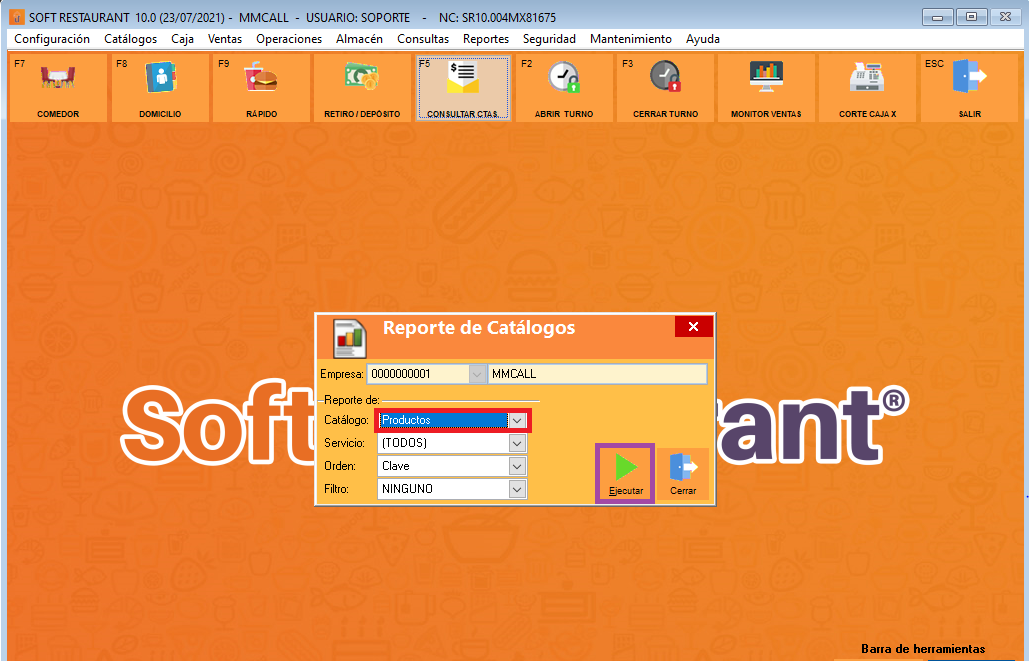This screenshot has width=1029, height=661.
Task: Open the Catálogos menu
Action: point(130,39)
